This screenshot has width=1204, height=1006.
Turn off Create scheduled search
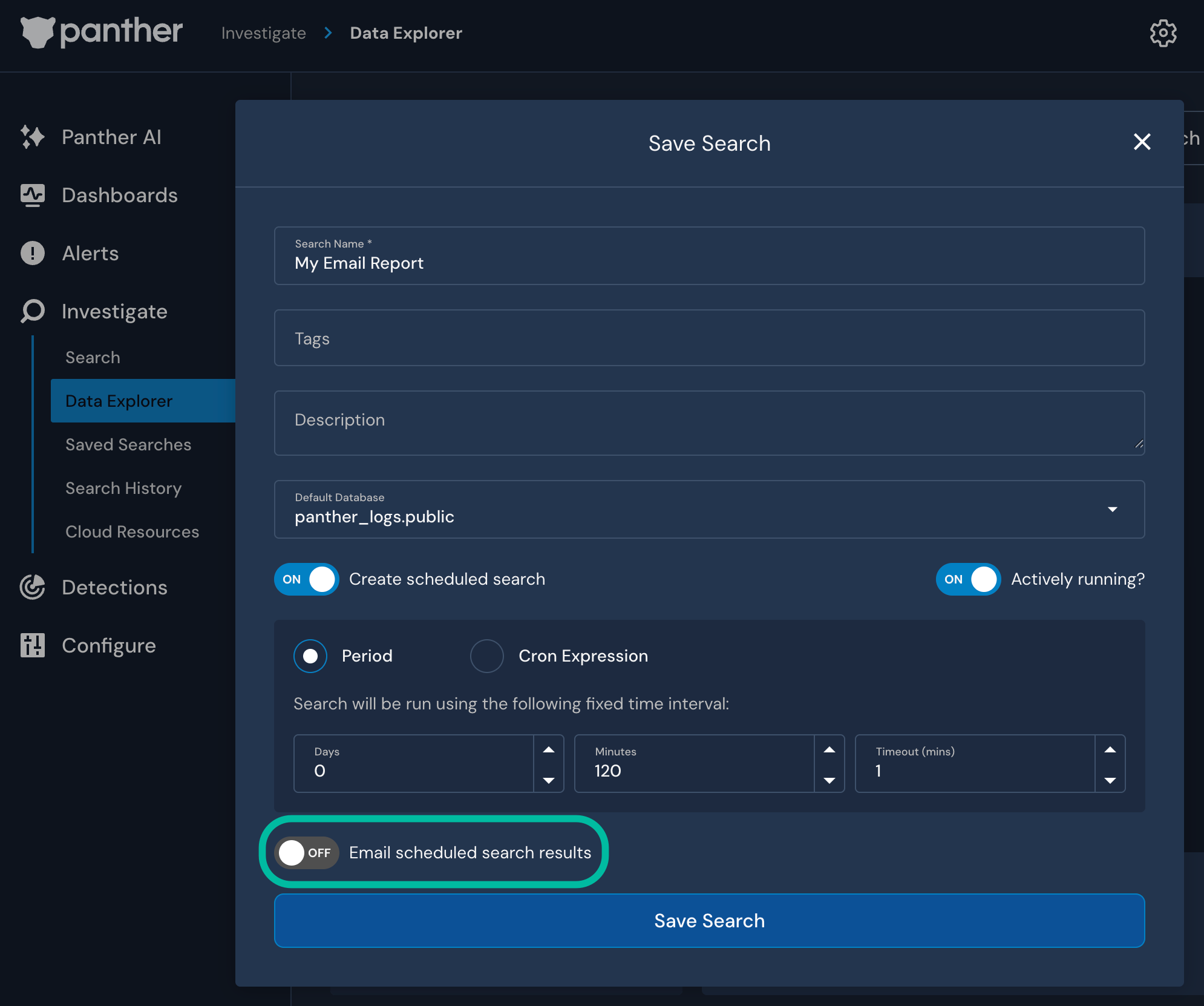tap(307, 579)
